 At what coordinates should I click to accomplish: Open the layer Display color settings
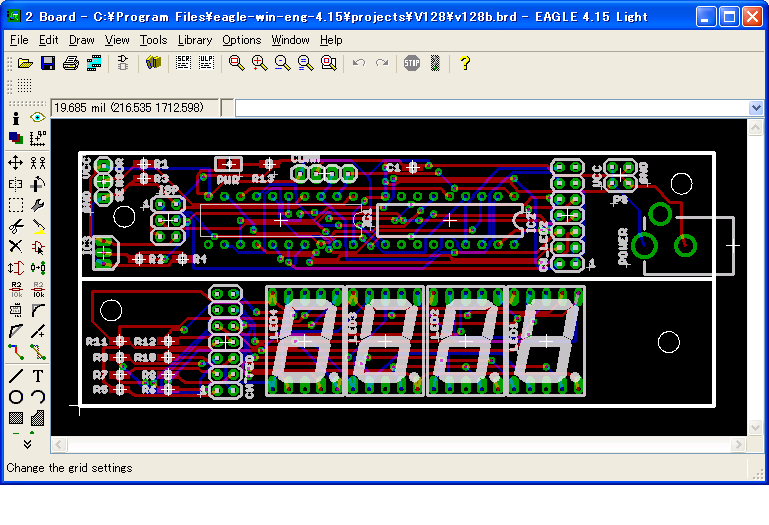coord(16,138)
